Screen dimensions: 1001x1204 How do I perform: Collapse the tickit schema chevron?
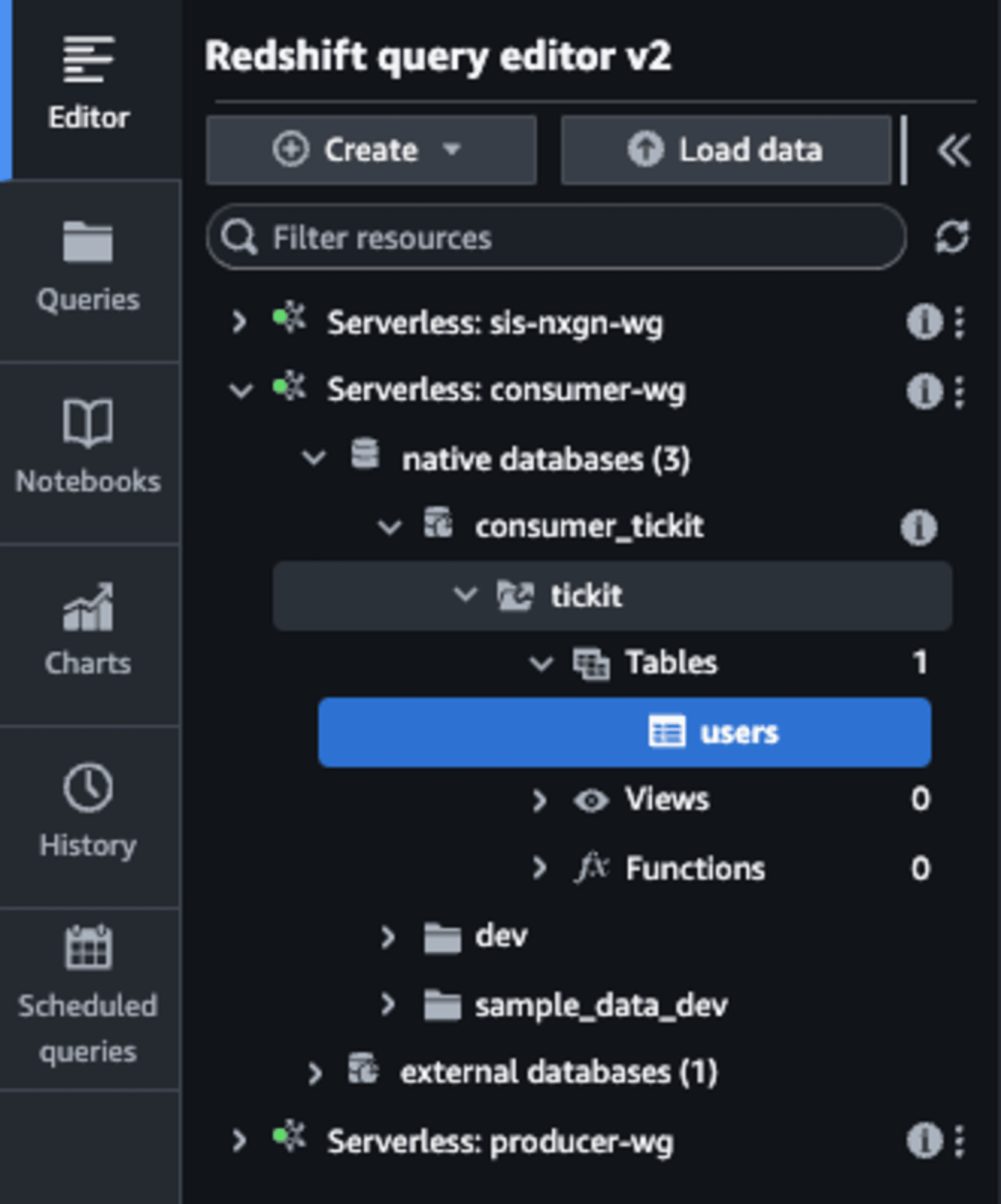click(x=465, y=595)
